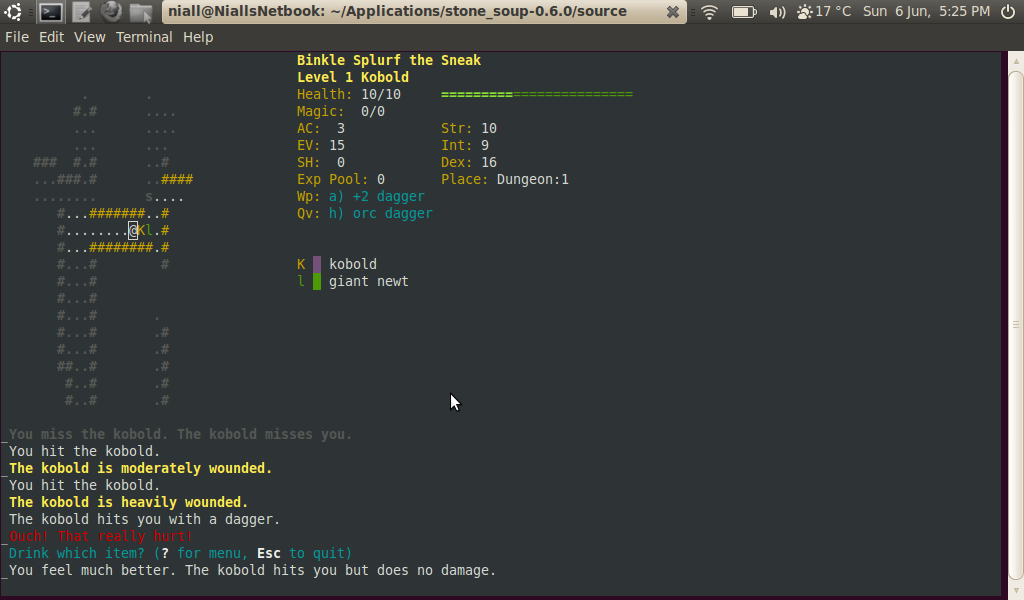Open the View menu
Image resolution: width=1024 pixels, height=600 pixels.
89,37
